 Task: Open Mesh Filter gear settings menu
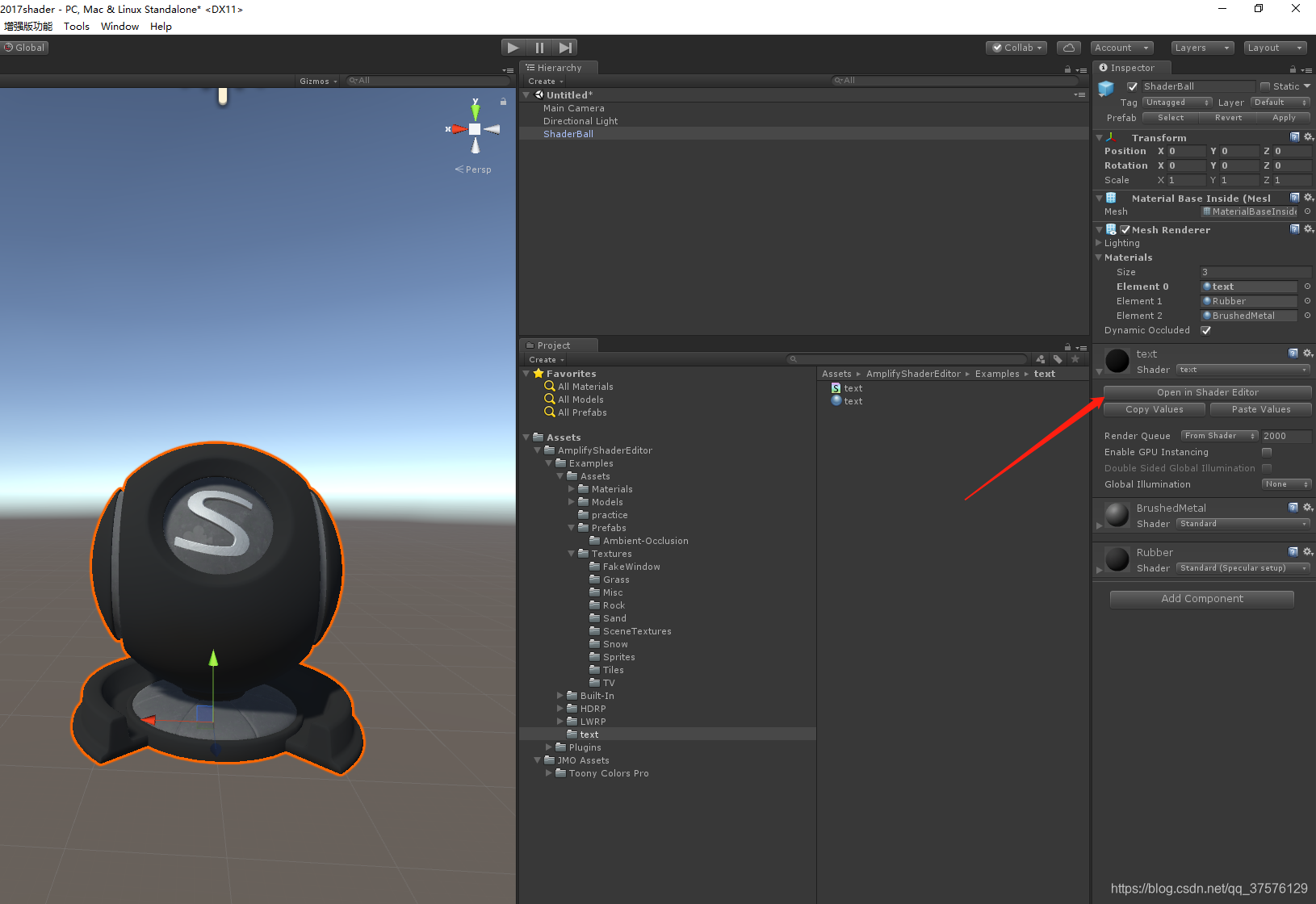(1309, 198)
